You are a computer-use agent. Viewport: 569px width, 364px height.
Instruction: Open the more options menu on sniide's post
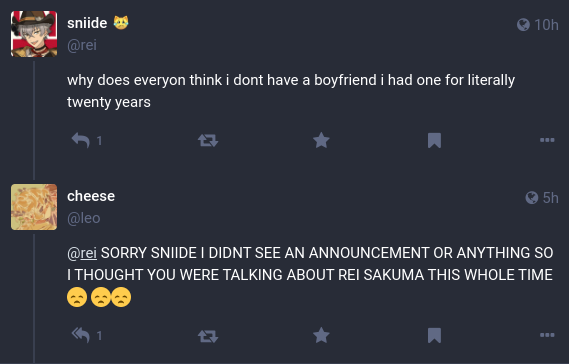point(547,140)
